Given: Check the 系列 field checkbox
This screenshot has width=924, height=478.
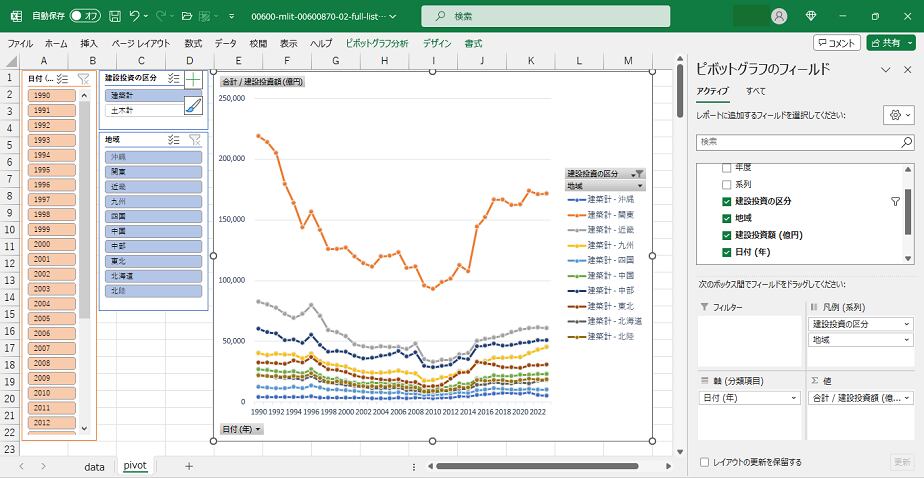Looking at the screenshot, I should point(727,185).
